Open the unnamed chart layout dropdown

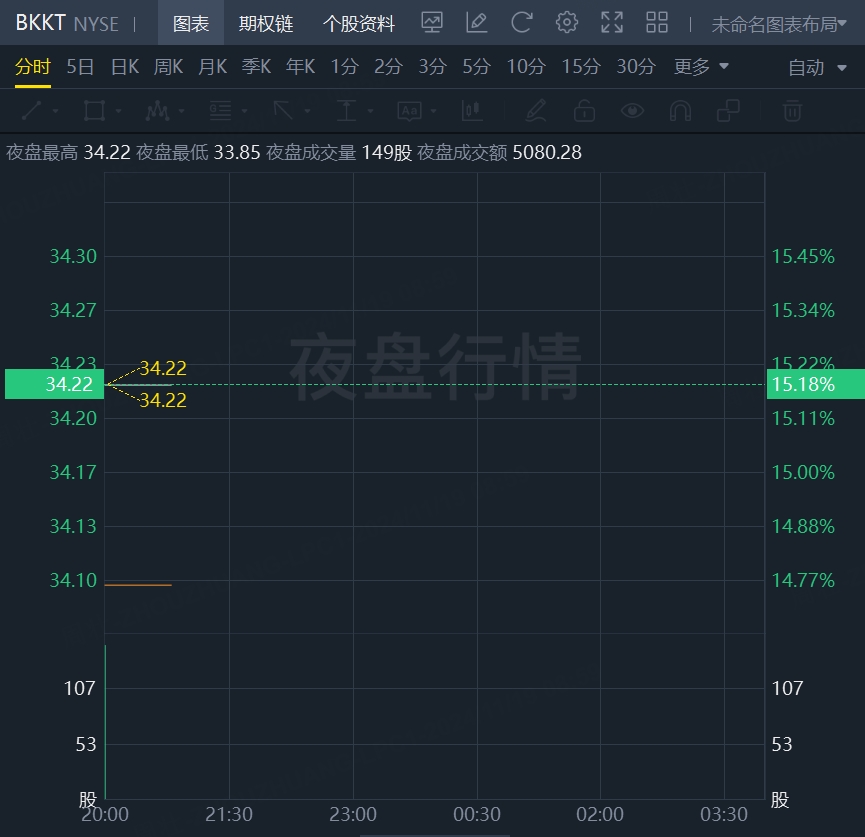(x=778, y=24)
